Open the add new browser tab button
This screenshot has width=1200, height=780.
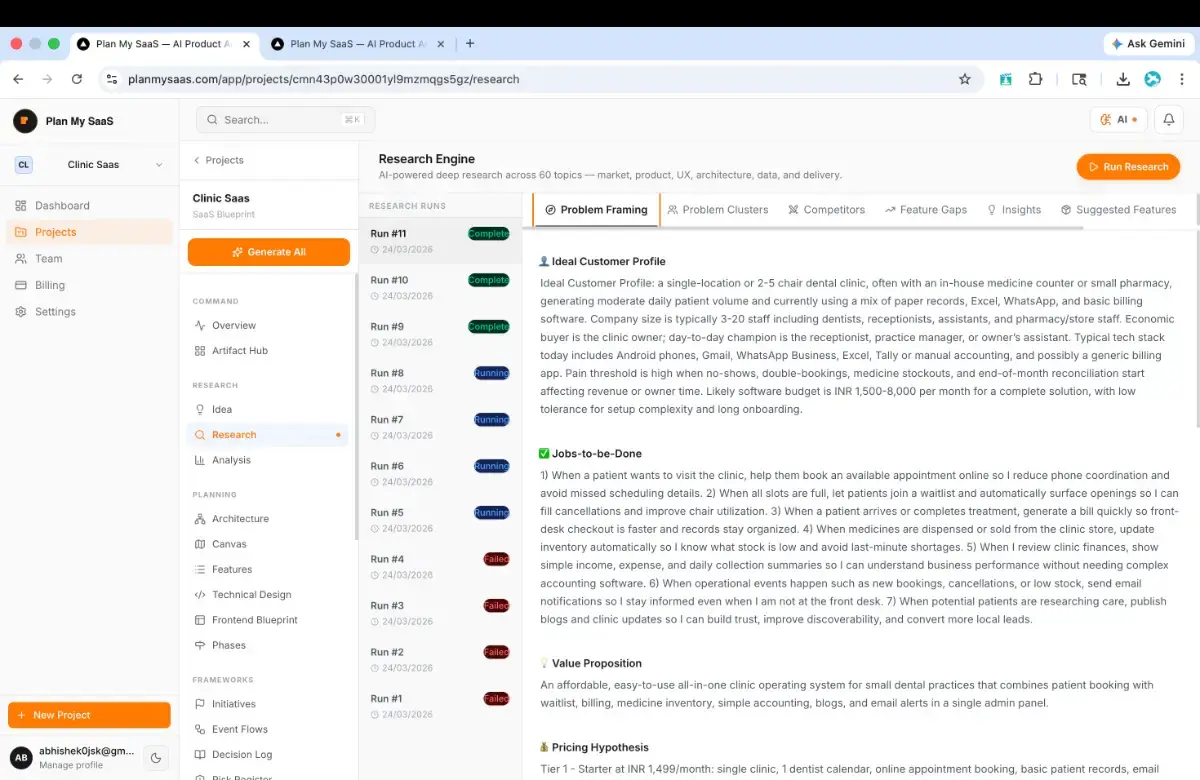click(x=470, y=43)
